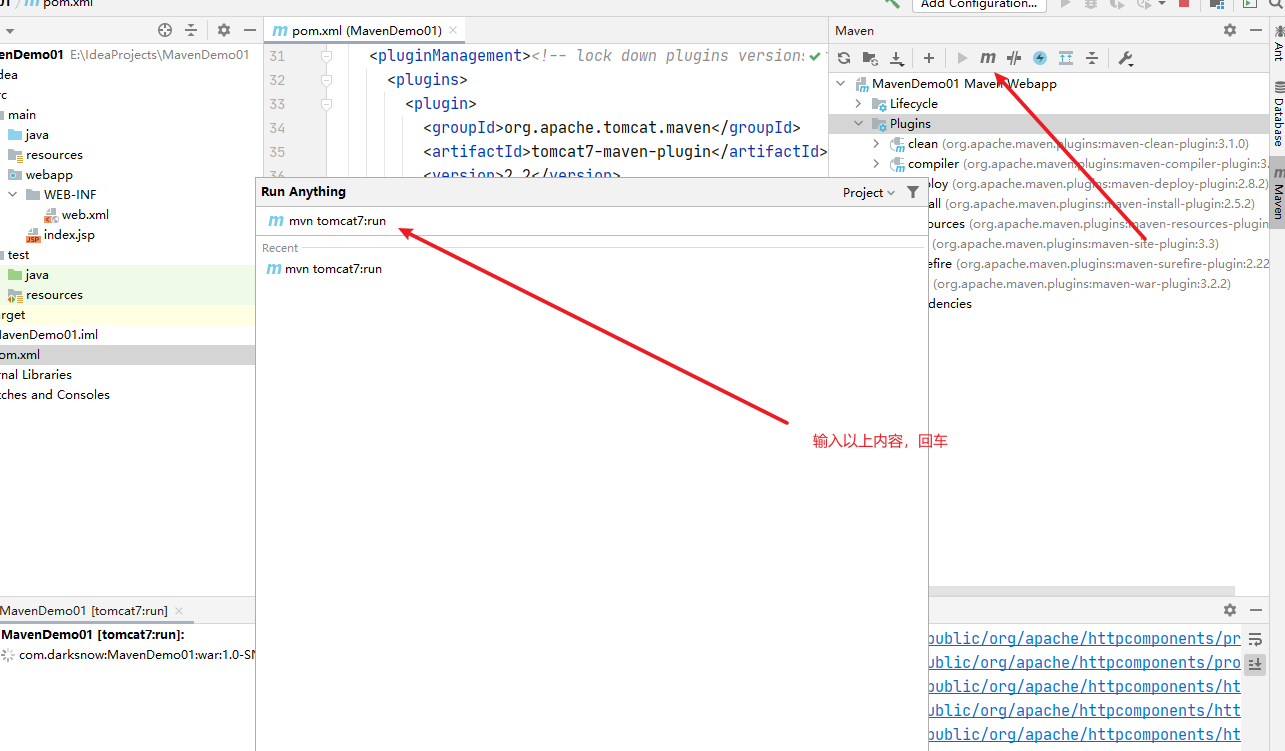Expand the compiler plugin node
This screenshot has width=1285, height=751.
pos(876,164)
